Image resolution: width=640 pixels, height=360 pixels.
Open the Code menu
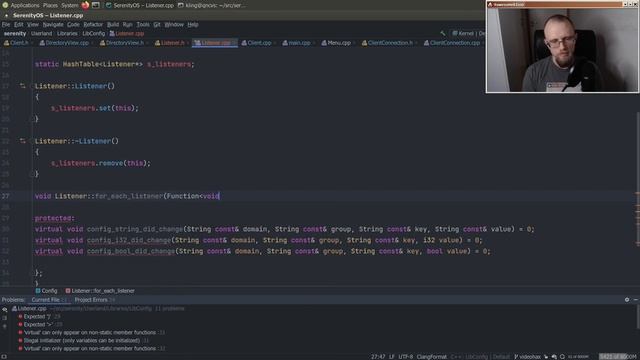[73, 24]
